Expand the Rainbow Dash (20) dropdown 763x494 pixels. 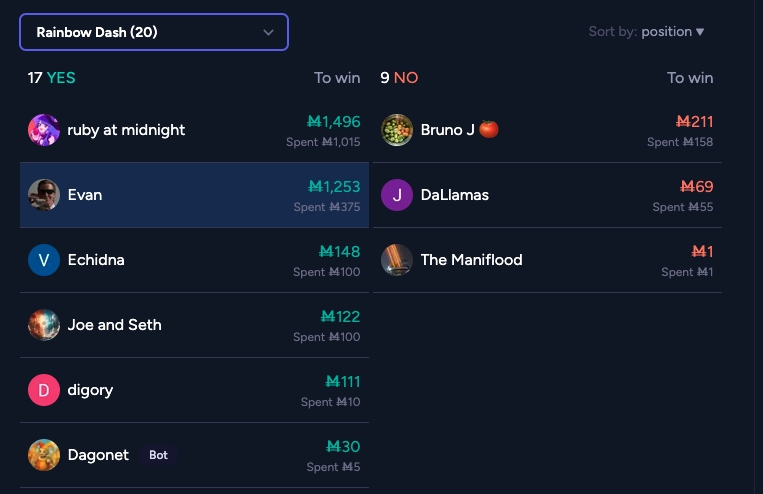click(154, 32)
